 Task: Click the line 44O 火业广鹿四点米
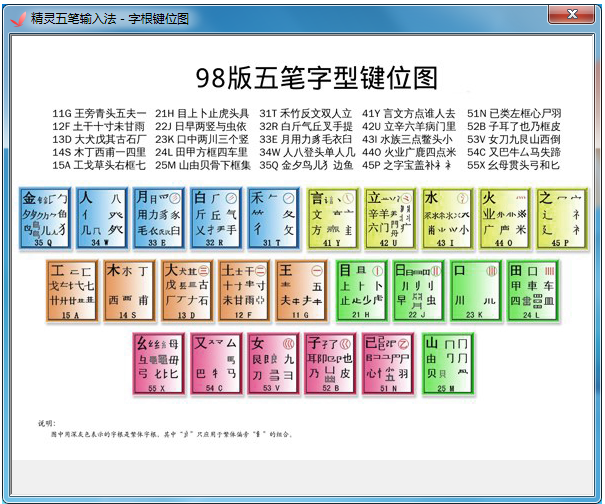[x=409, y=152]
